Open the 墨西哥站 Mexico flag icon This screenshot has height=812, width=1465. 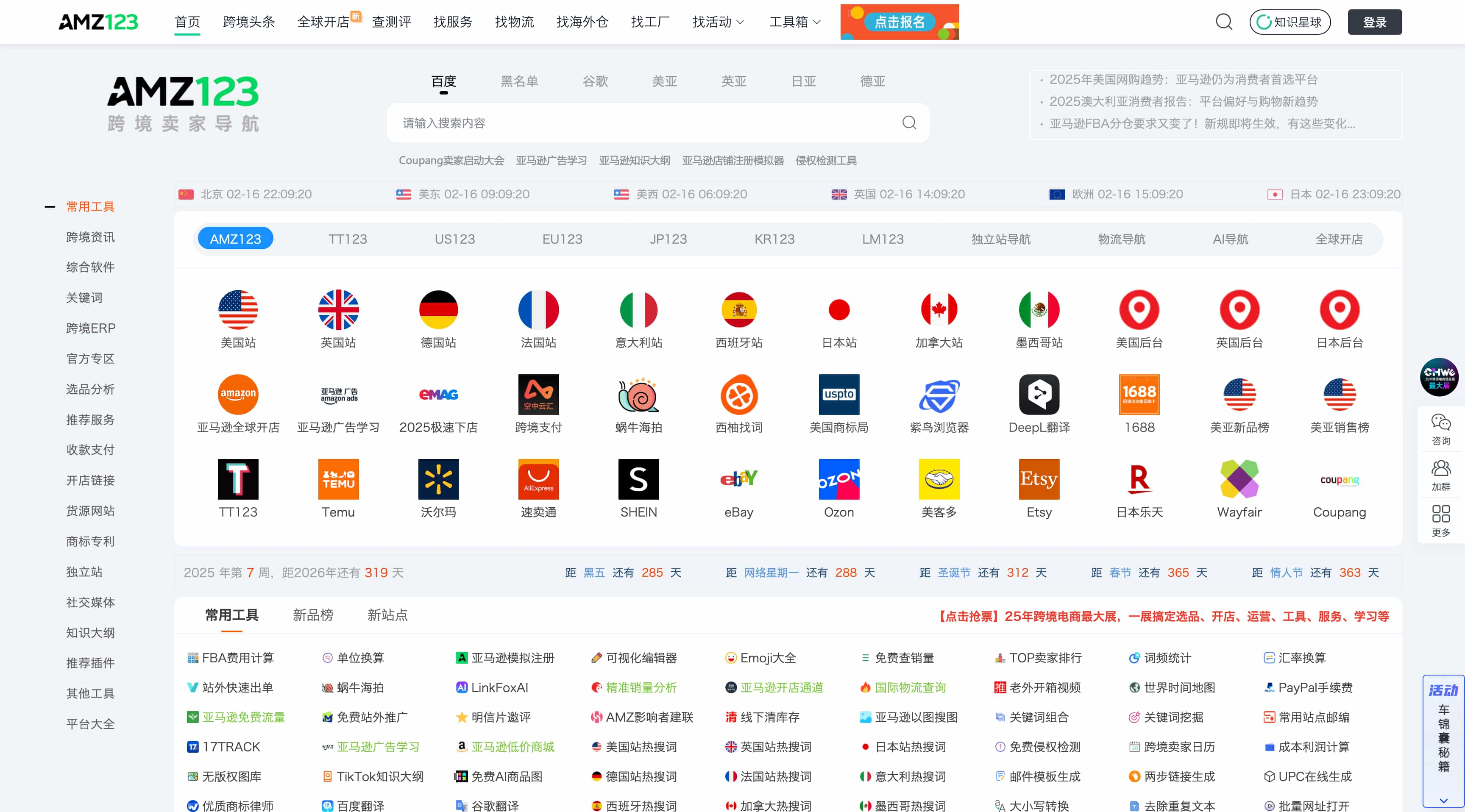coord(1039,310)
